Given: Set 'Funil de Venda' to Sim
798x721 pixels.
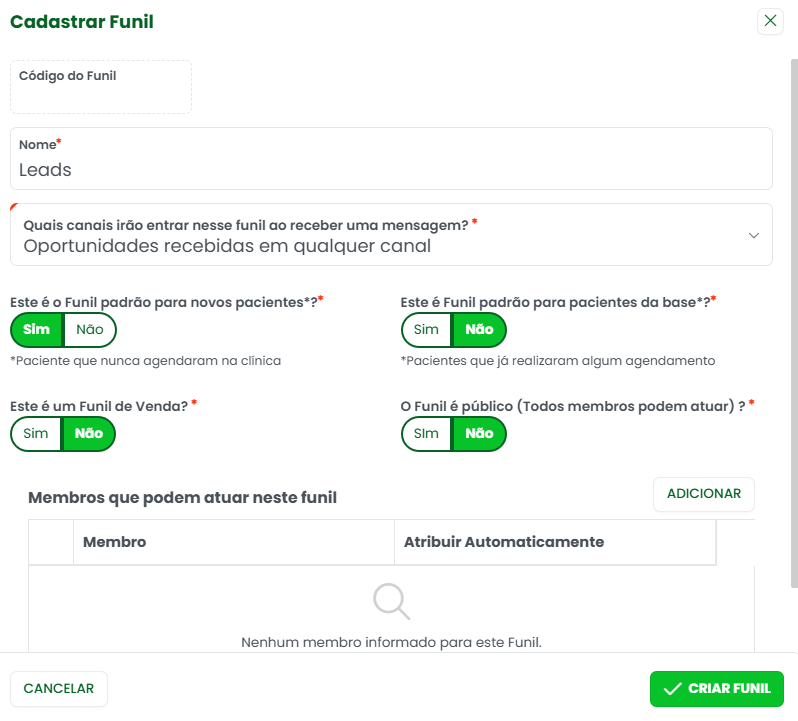Looking at the screenshot, I should click(36, 434).
